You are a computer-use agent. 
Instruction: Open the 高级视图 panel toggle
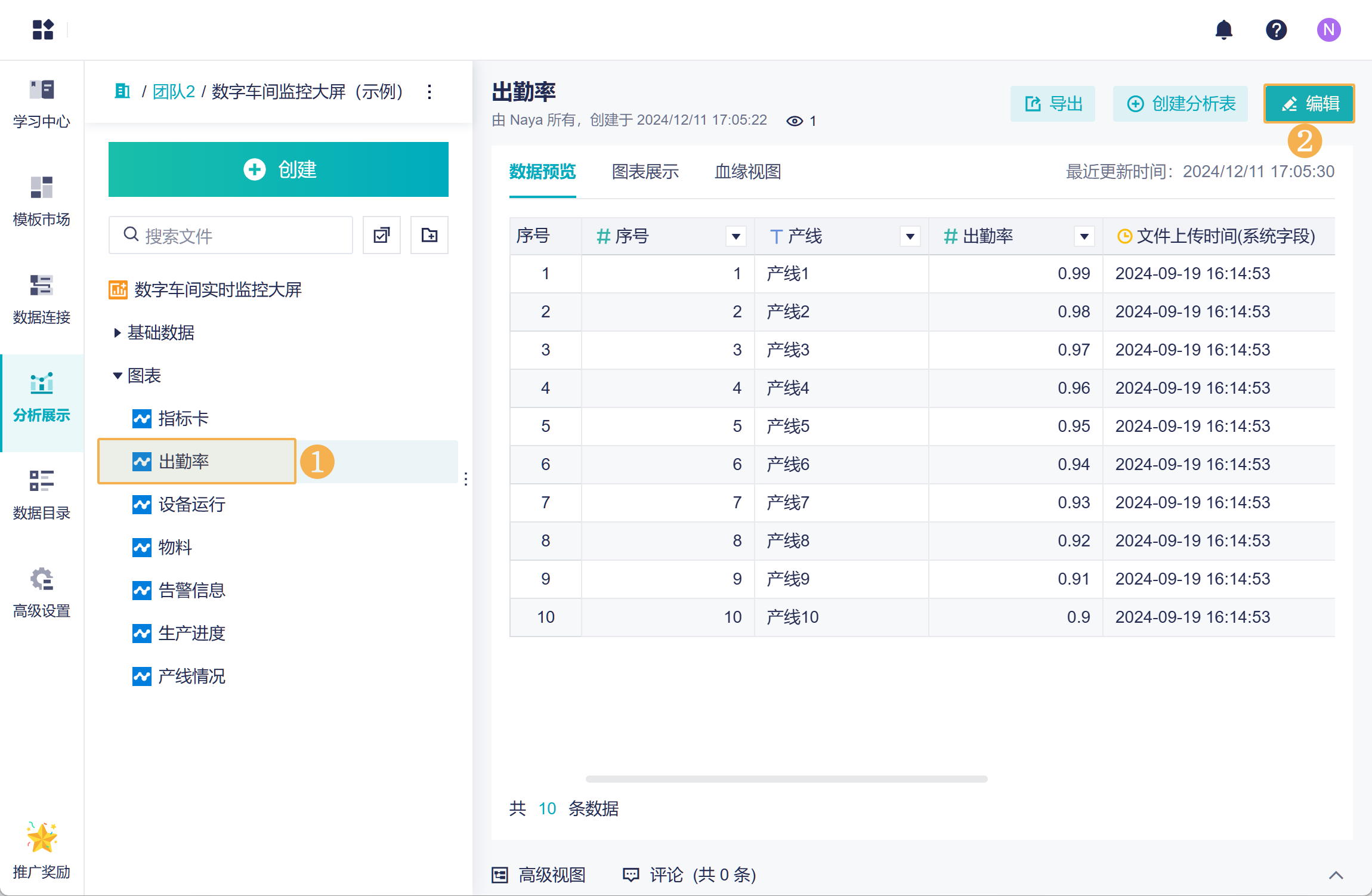point(539,875)
